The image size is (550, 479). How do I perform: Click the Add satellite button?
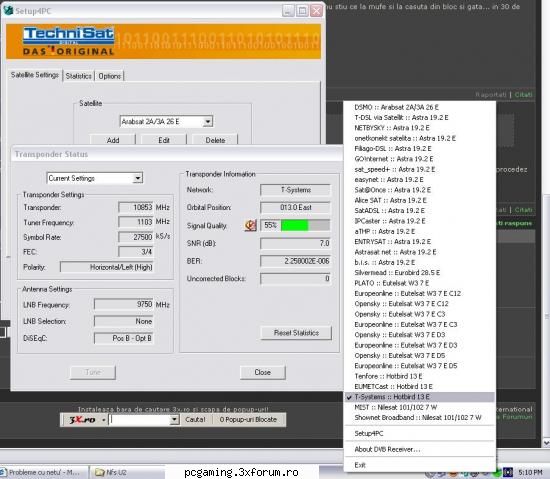coord(113,140)
